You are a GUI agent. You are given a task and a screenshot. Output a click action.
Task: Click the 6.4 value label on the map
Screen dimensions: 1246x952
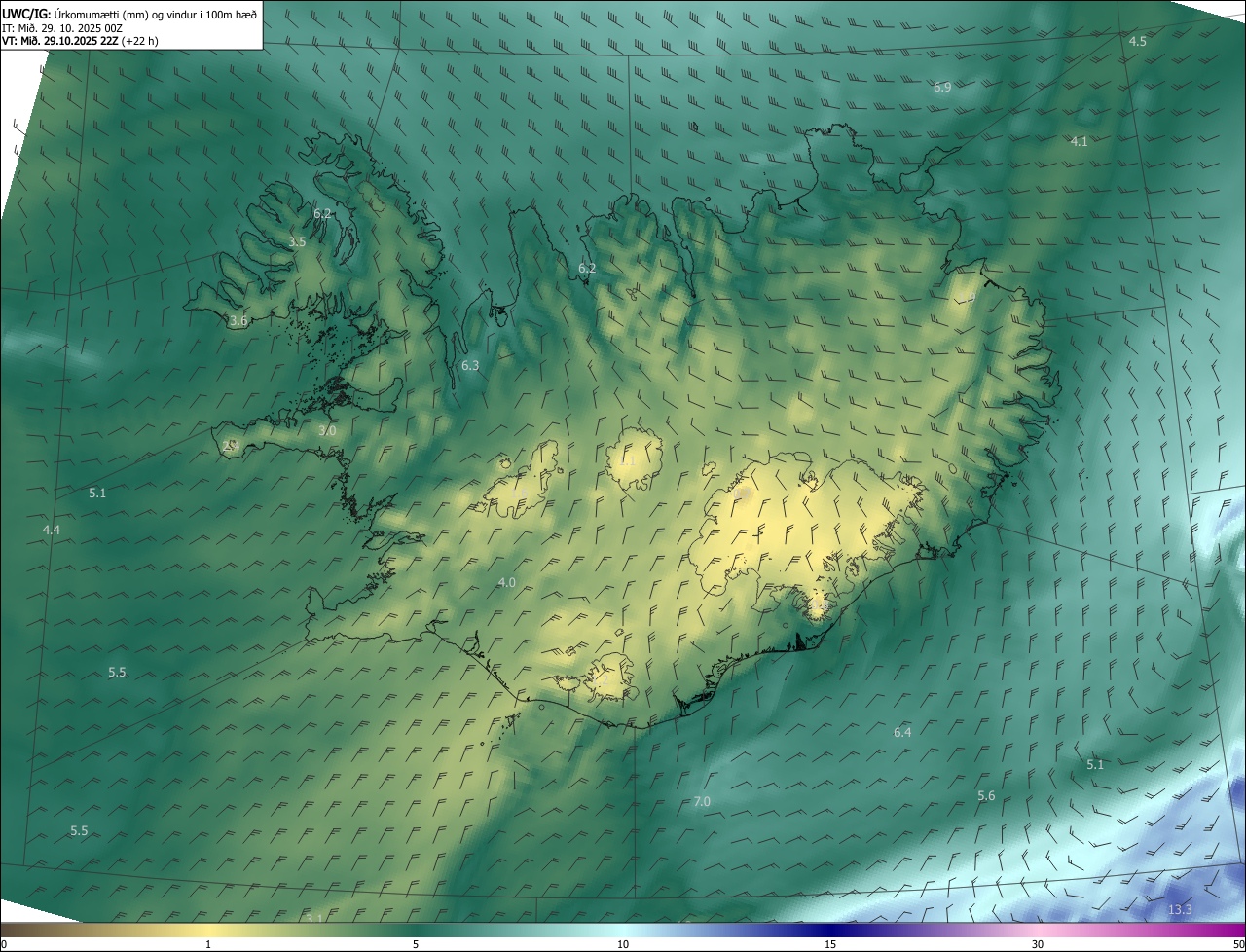(902, 733)
